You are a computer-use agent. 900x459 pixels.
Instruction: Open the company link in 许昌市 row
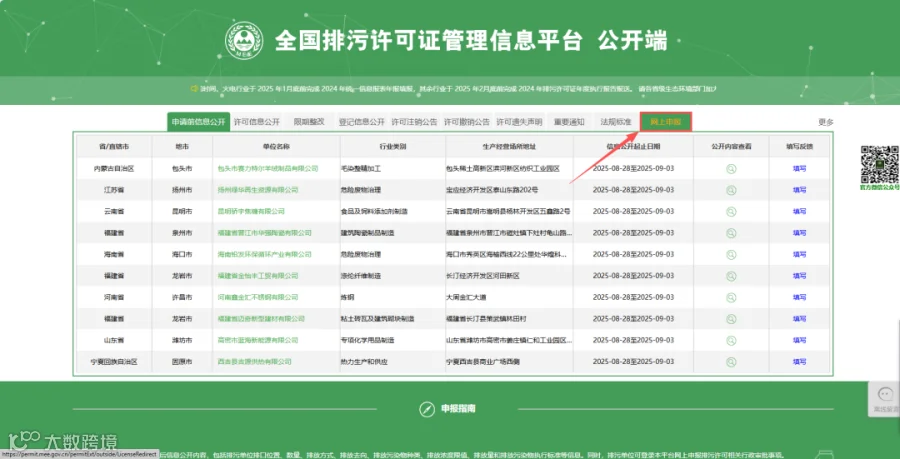(258, 297)
